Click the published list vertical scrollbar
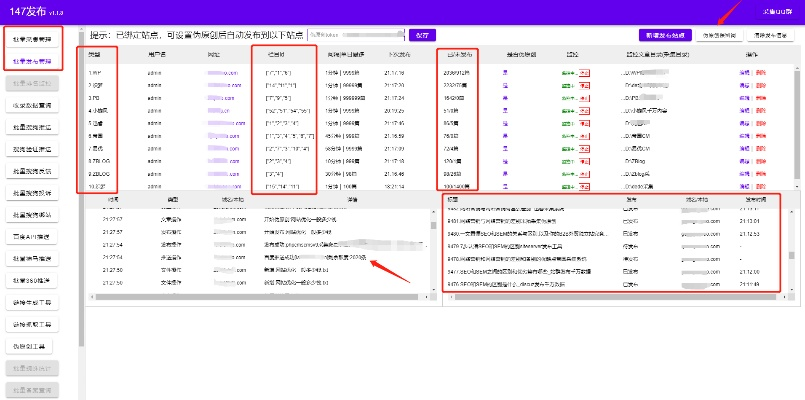 (x=791, y=250)
